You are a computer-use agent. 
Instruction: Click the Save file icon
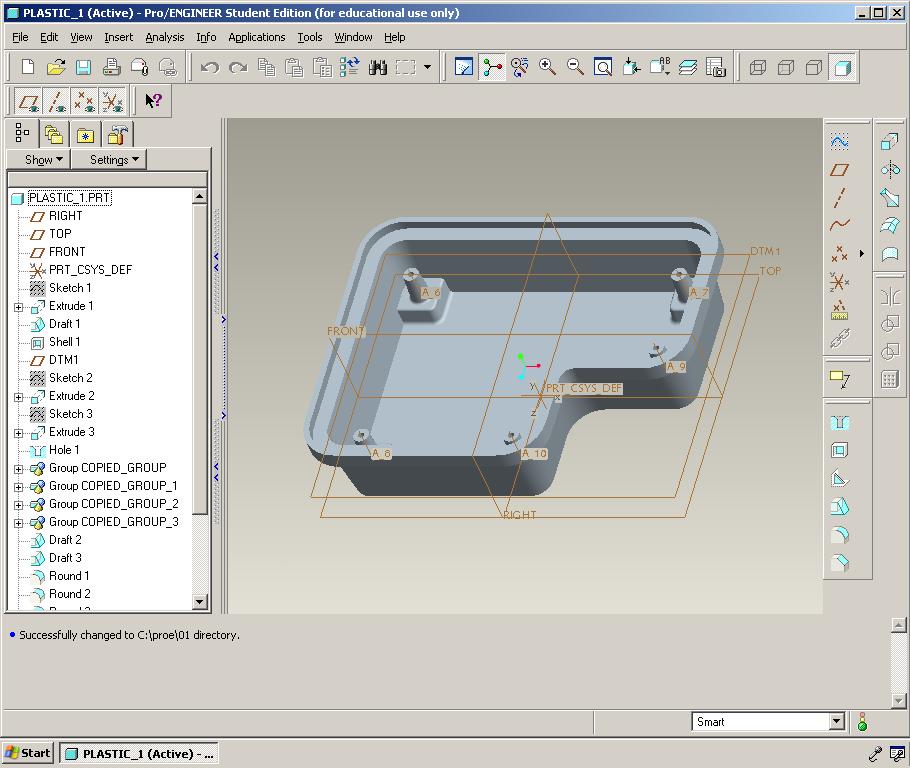tap(84, 67)
